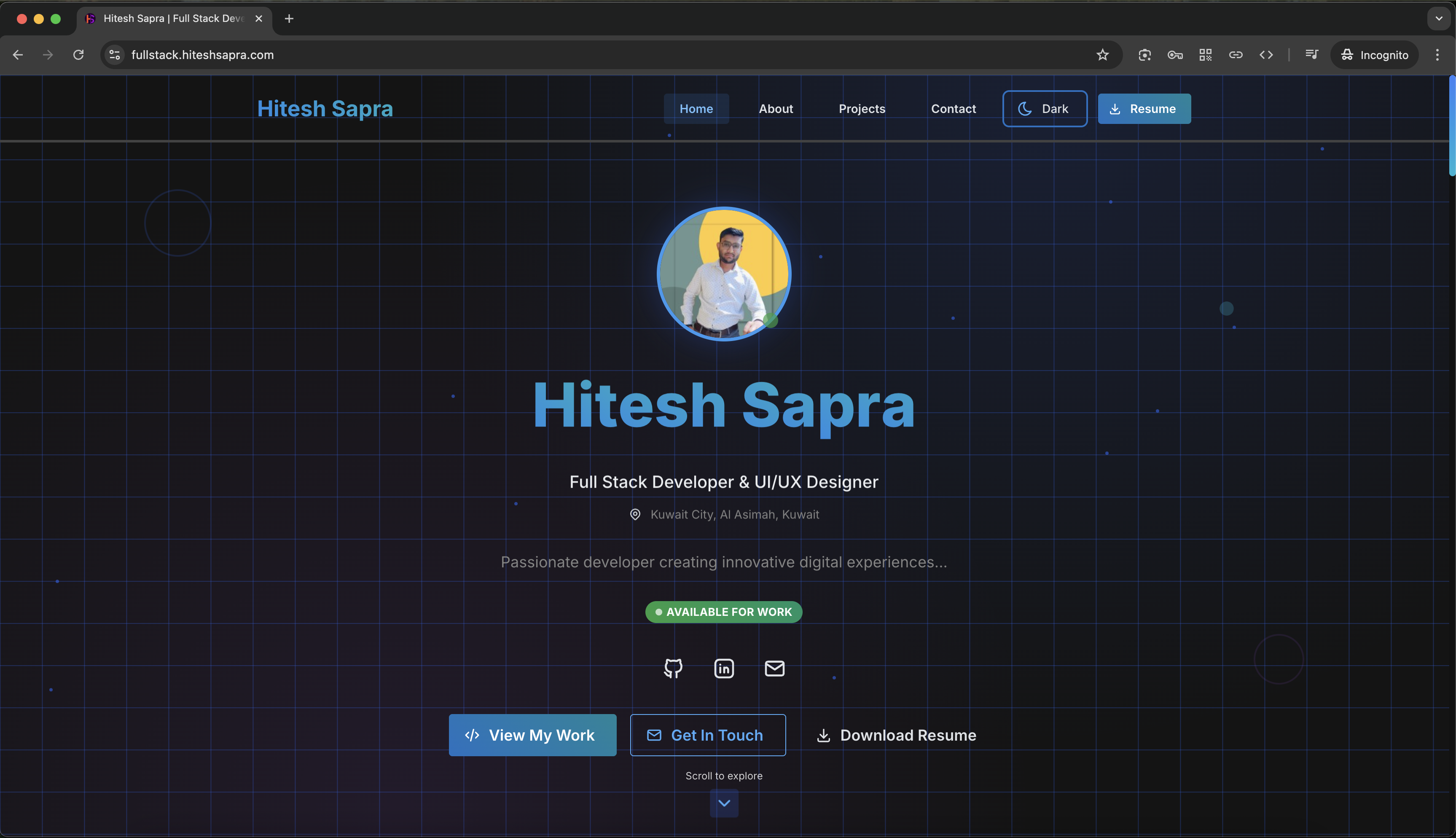Open the LinkedIn profile icon
Image resolution: width=1456 pixels, height=838 pixels.
tap(723, 668)
